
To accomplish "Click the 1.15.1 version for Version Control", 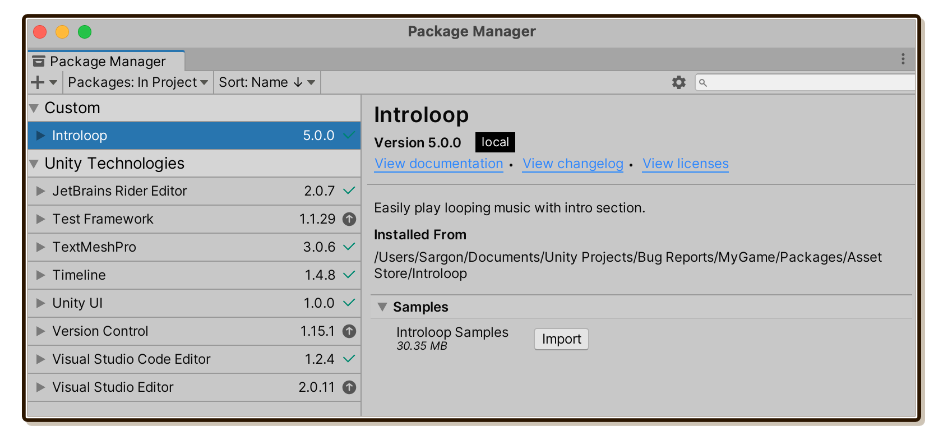I will coord(318,331).
